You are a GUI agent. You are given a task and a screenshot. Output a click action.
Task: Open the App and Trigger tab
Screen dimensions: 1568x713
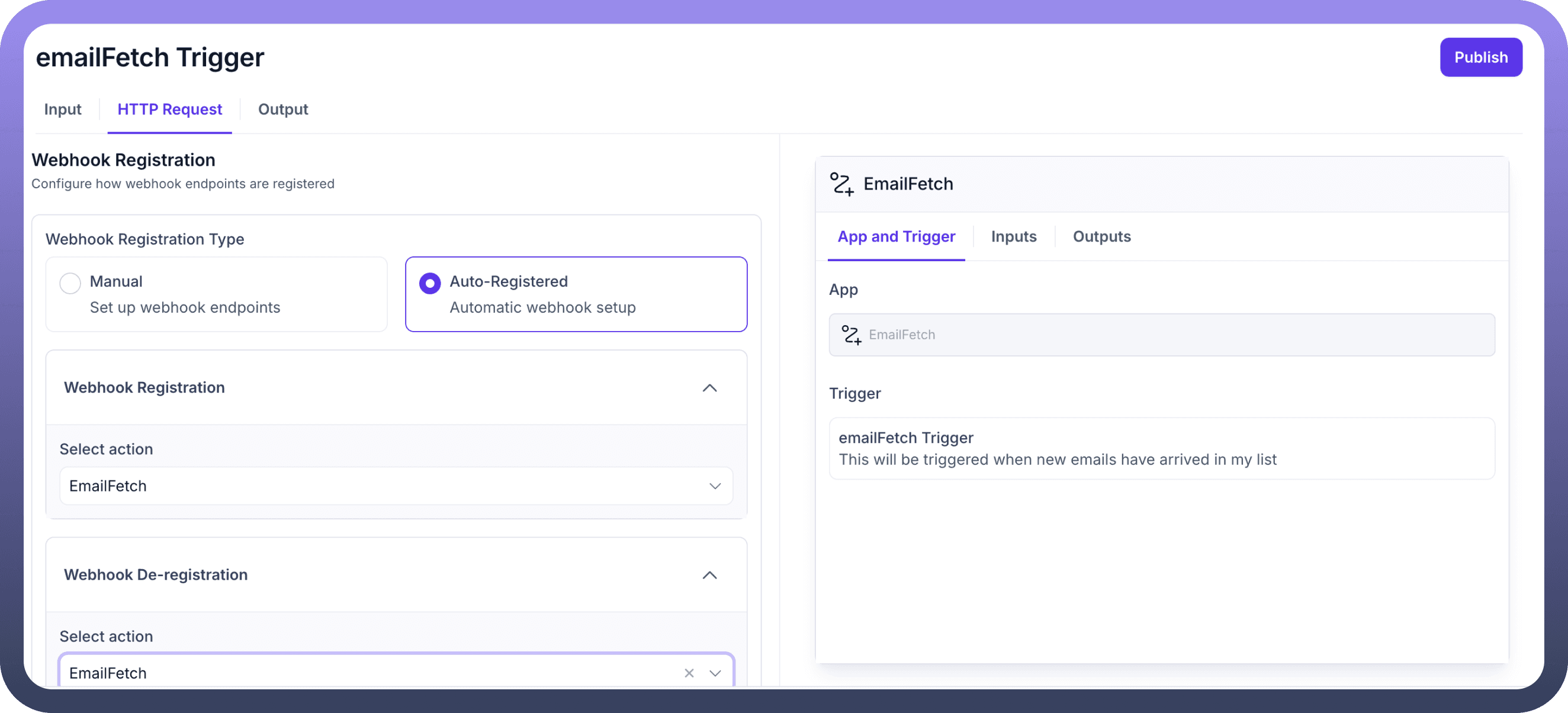coord(896,237)
